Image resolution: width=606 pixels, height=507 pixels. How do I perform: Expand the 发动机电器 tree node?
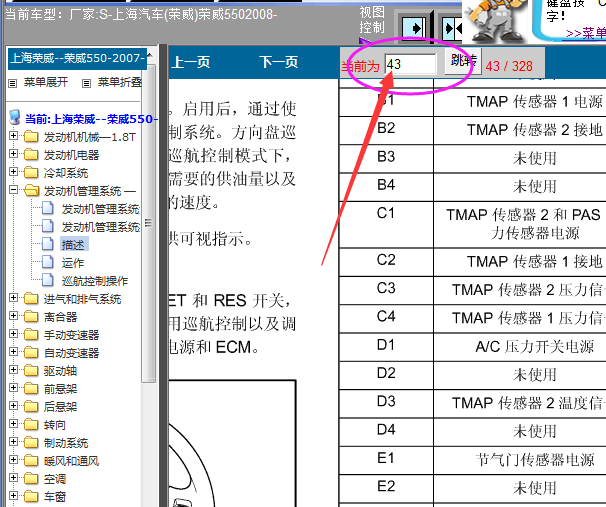(14, 154)
